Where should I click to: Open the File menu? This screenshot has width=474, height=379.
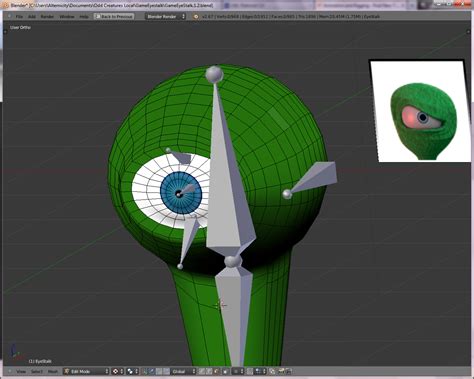pyautogui.click(x=19, y=16)
